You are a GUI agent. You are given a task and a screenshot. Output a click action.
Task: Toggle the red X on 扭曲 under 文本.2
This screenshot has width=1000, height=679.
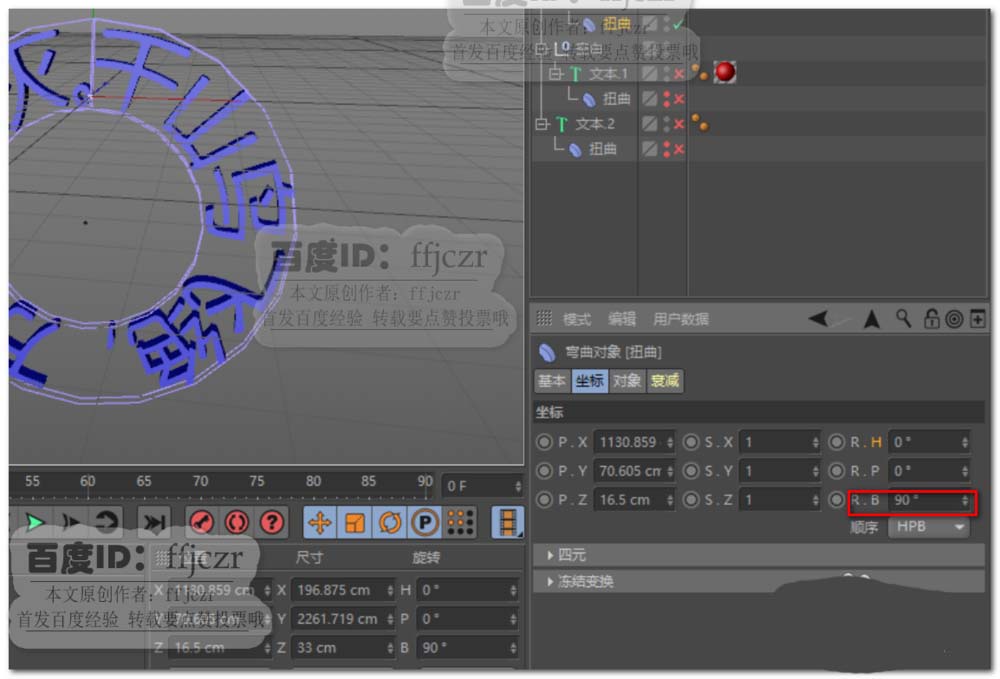tap(679, 150)
